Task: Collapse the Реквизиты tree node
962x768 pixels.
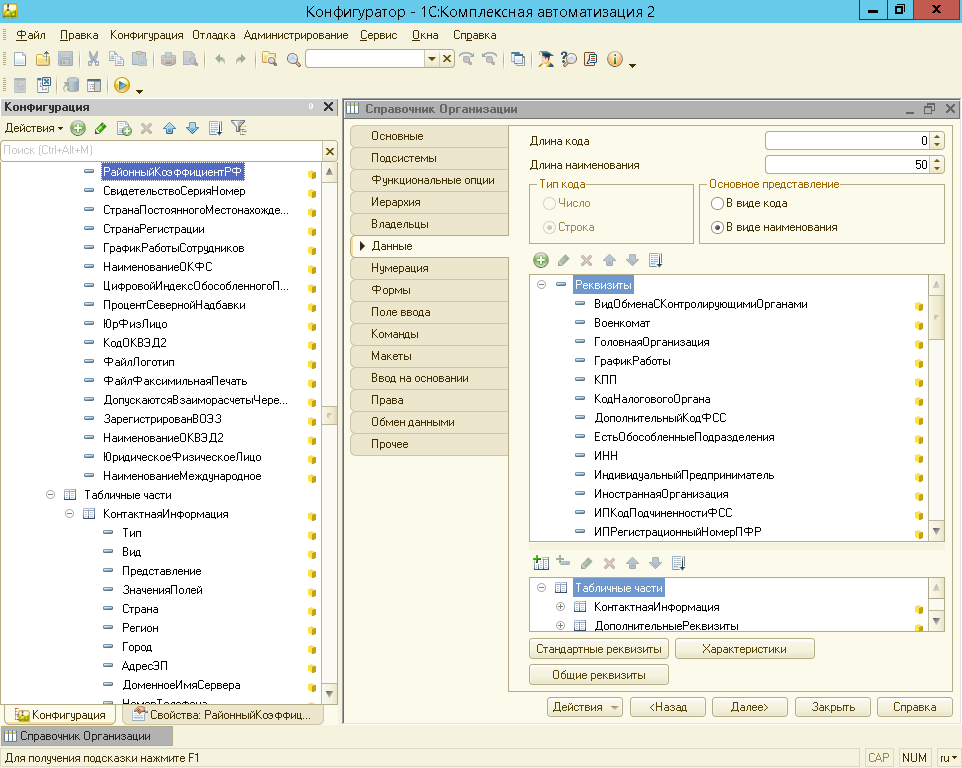Action: pos(541,285)
